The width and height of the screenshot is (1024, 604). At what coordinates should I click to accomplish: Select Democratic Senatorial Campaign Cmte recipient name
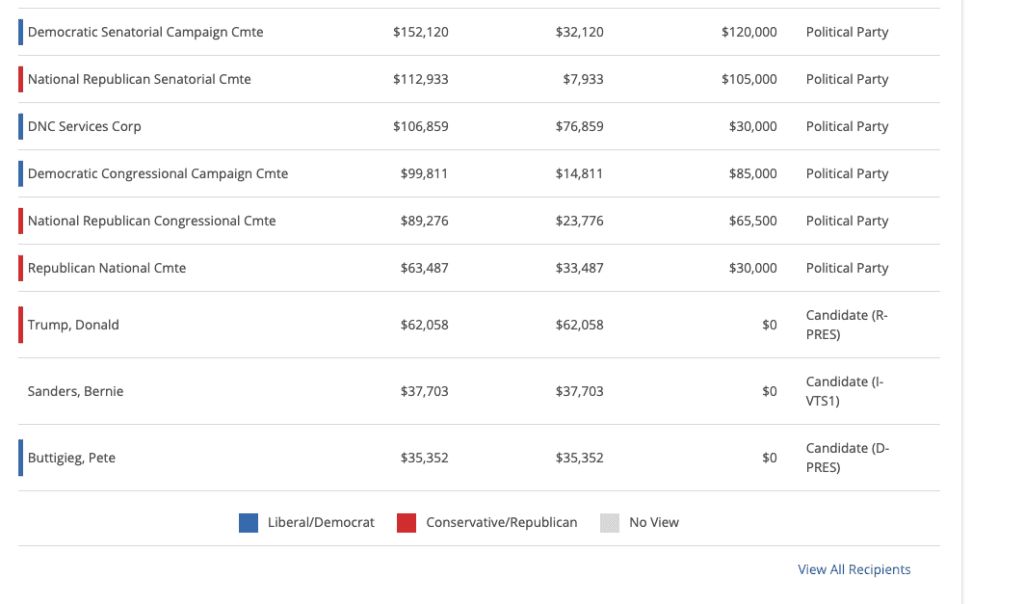(145, 32)
